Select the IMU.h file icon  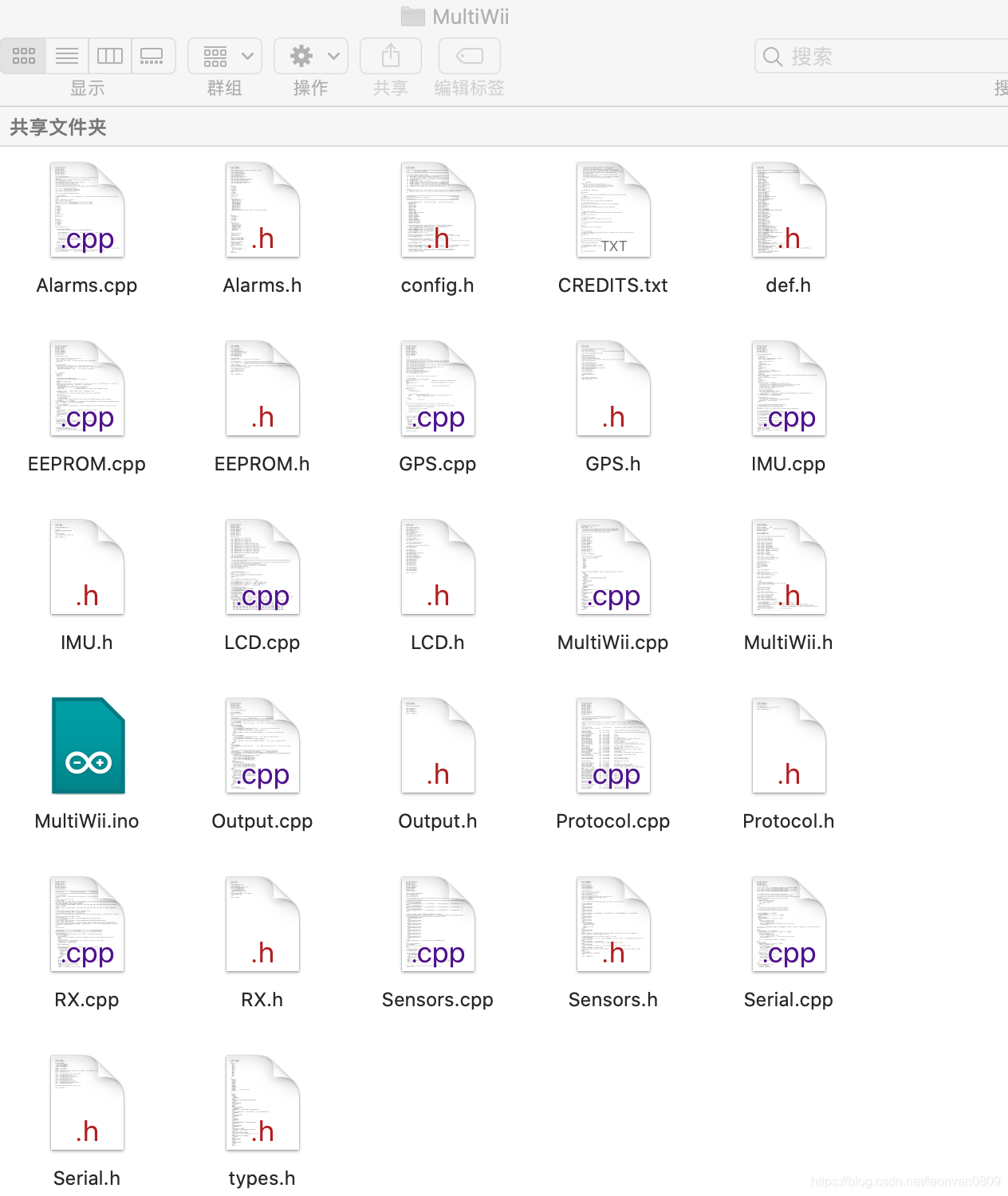88,567
